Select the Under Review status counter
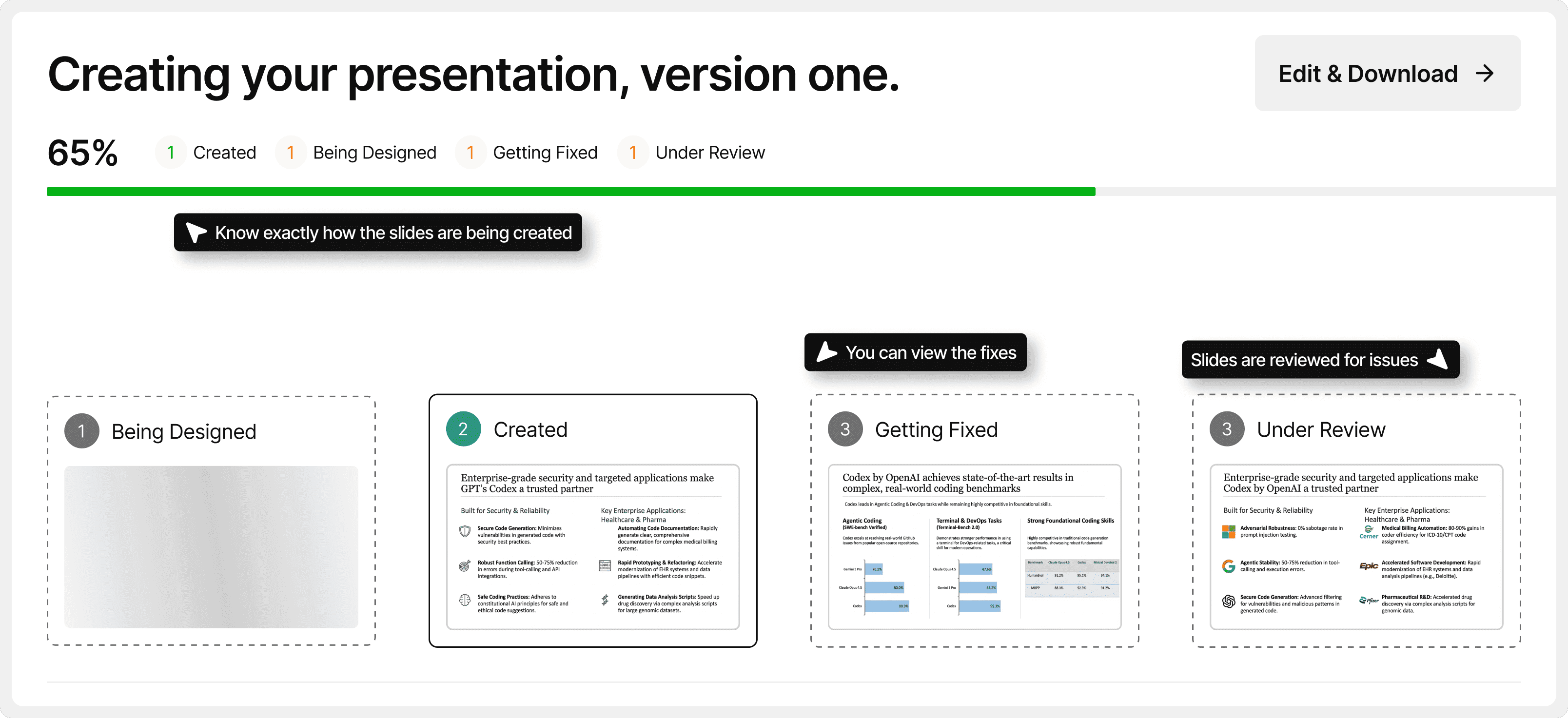 pyautogui.click(x=691, y=152)
